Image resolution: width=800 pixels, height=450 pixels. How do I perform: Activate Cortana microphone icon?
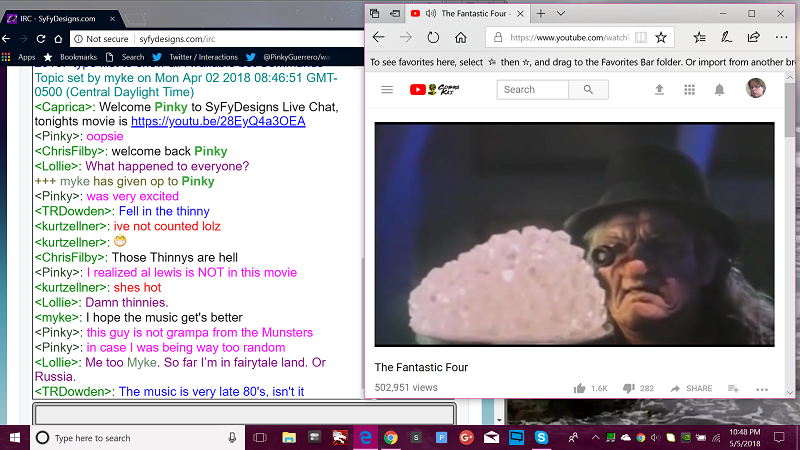pyautogui.click(x=232, y=438)
